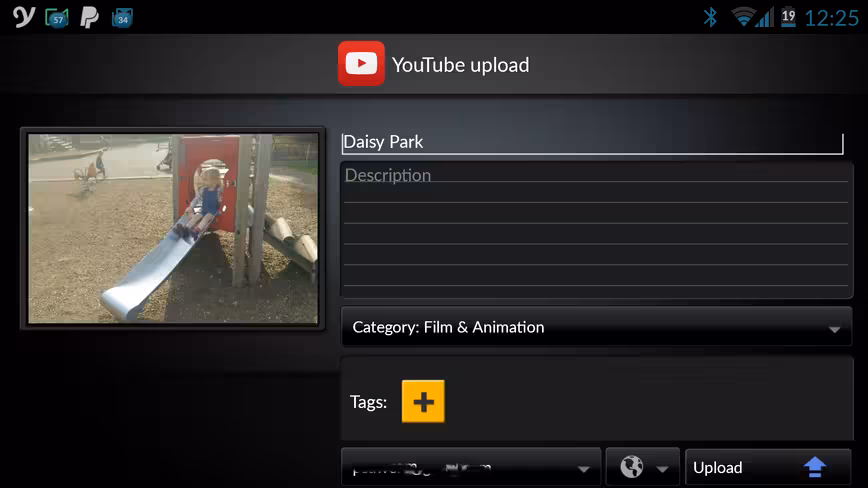Tap the battery indicator showing 19
This screenshot has width=868, height=488.
tap(788, 17)
